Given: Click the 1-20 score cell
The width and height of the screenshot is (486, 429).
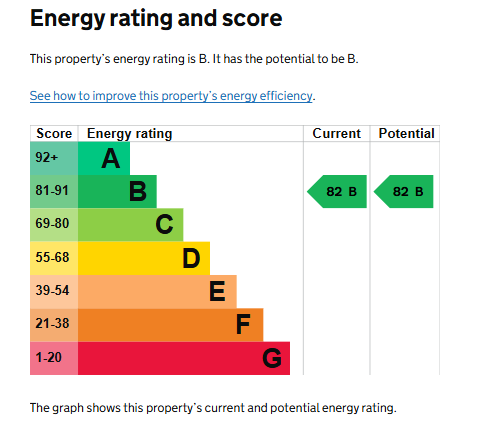Looking at the screenshot, I should pyautogui.click(x=54, y=358).
